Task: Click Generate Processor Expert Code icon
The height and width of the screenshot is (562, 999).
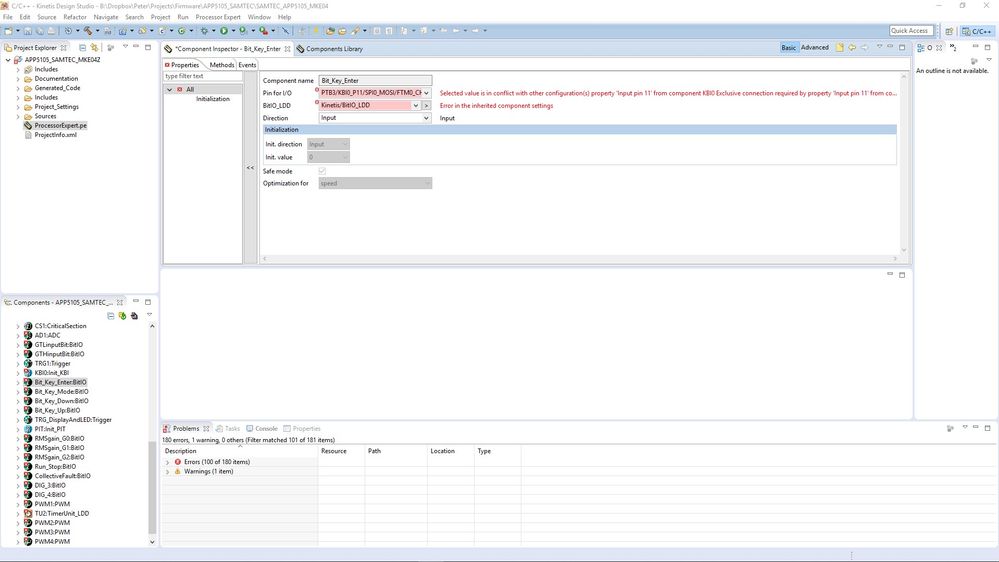Action: (122, 315)
